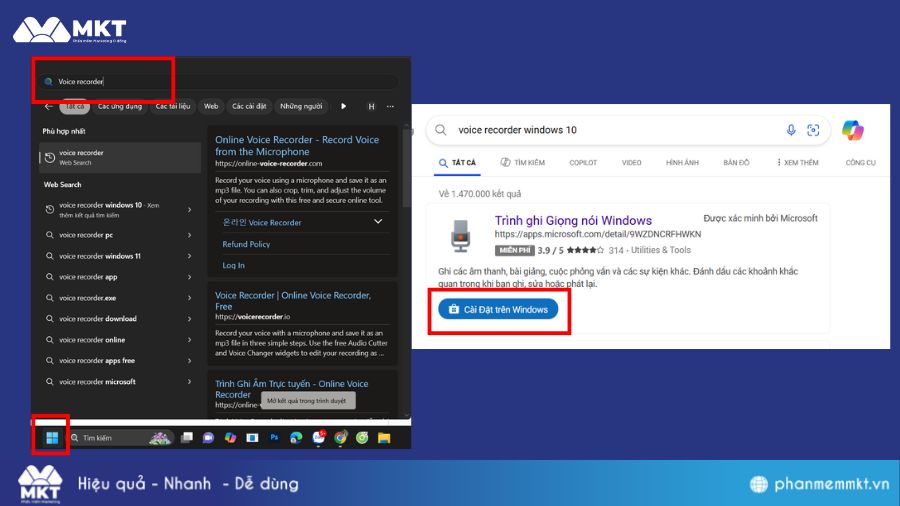Start voice search with microphone icon
900x506 pixels.
(791, 130)
